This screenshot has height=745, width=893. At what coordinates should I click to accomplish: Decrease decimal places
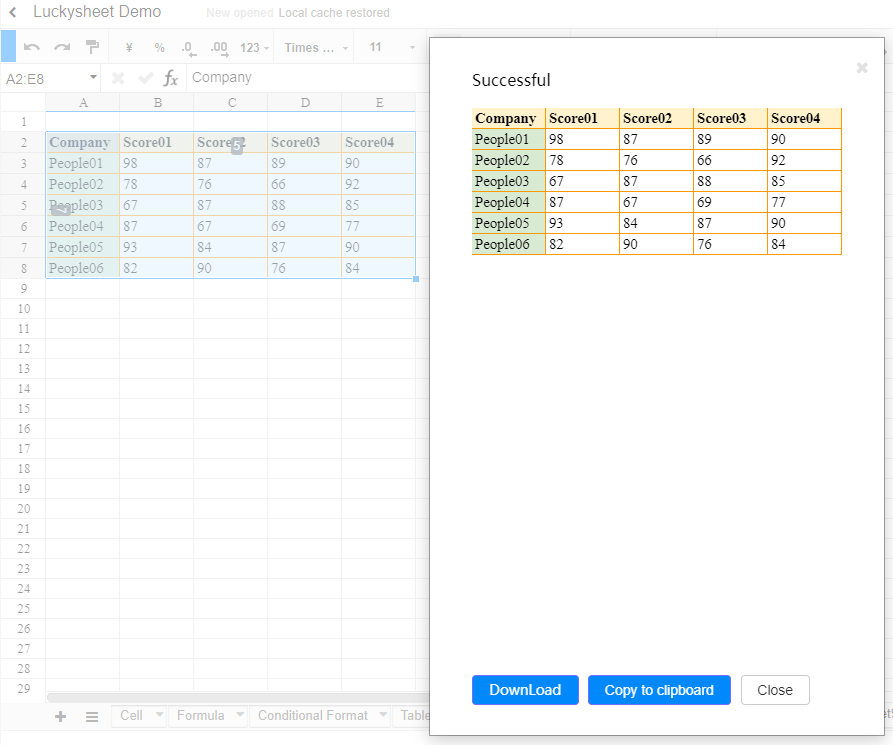point(186,46)
